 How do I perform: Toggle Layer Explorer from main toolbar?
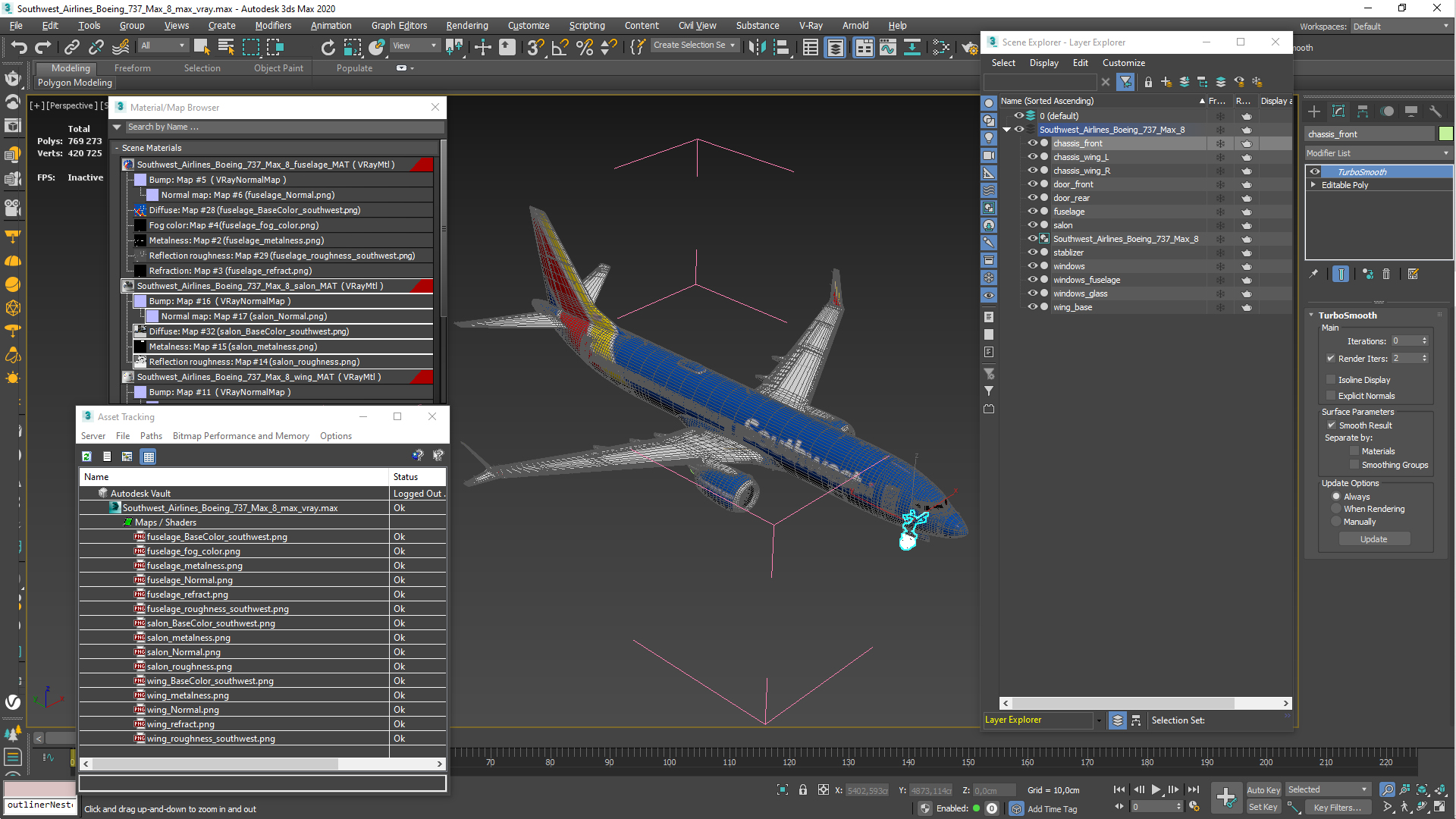click(x=835, y=47)
